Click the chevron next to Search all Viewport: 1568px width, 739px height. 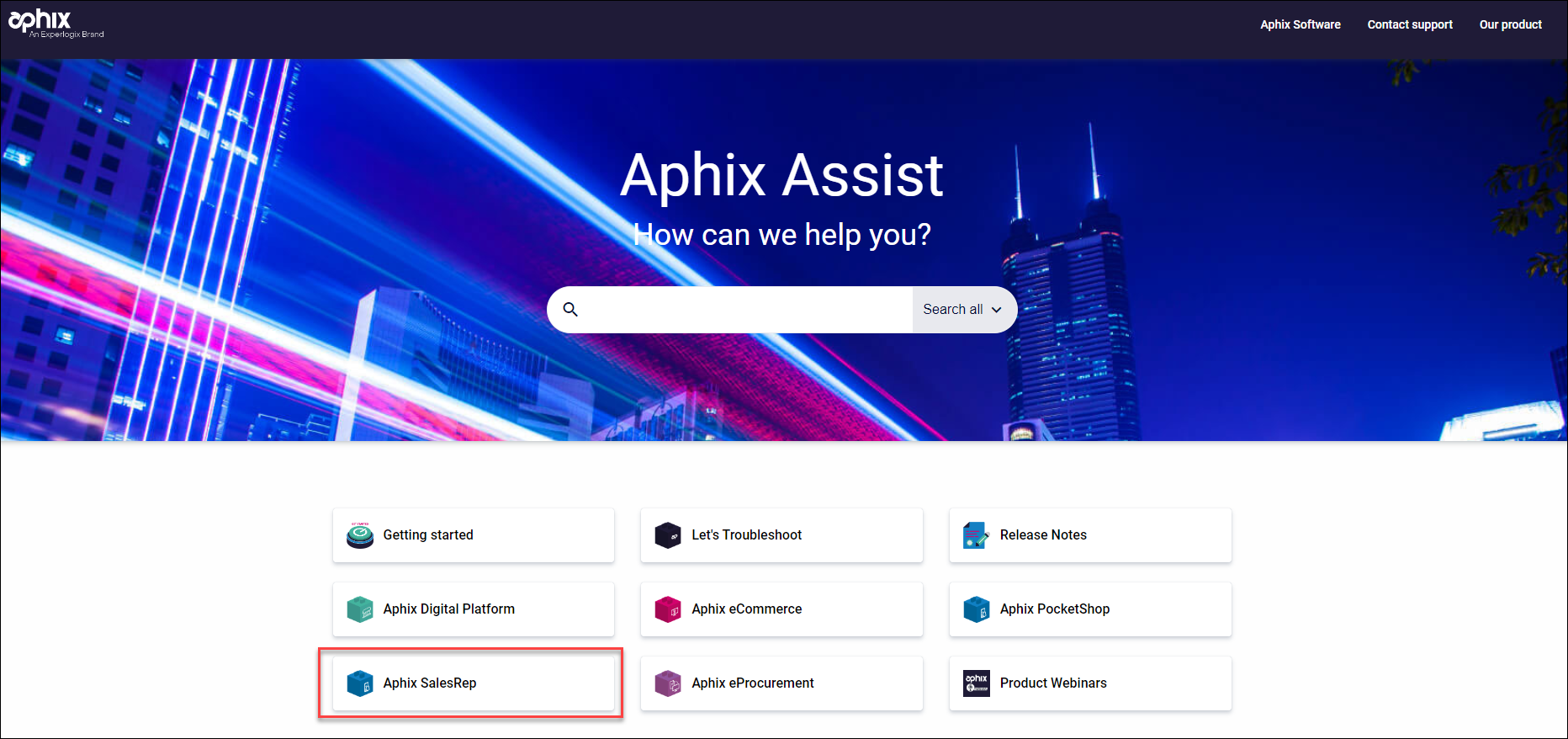[x=997, y=310]
